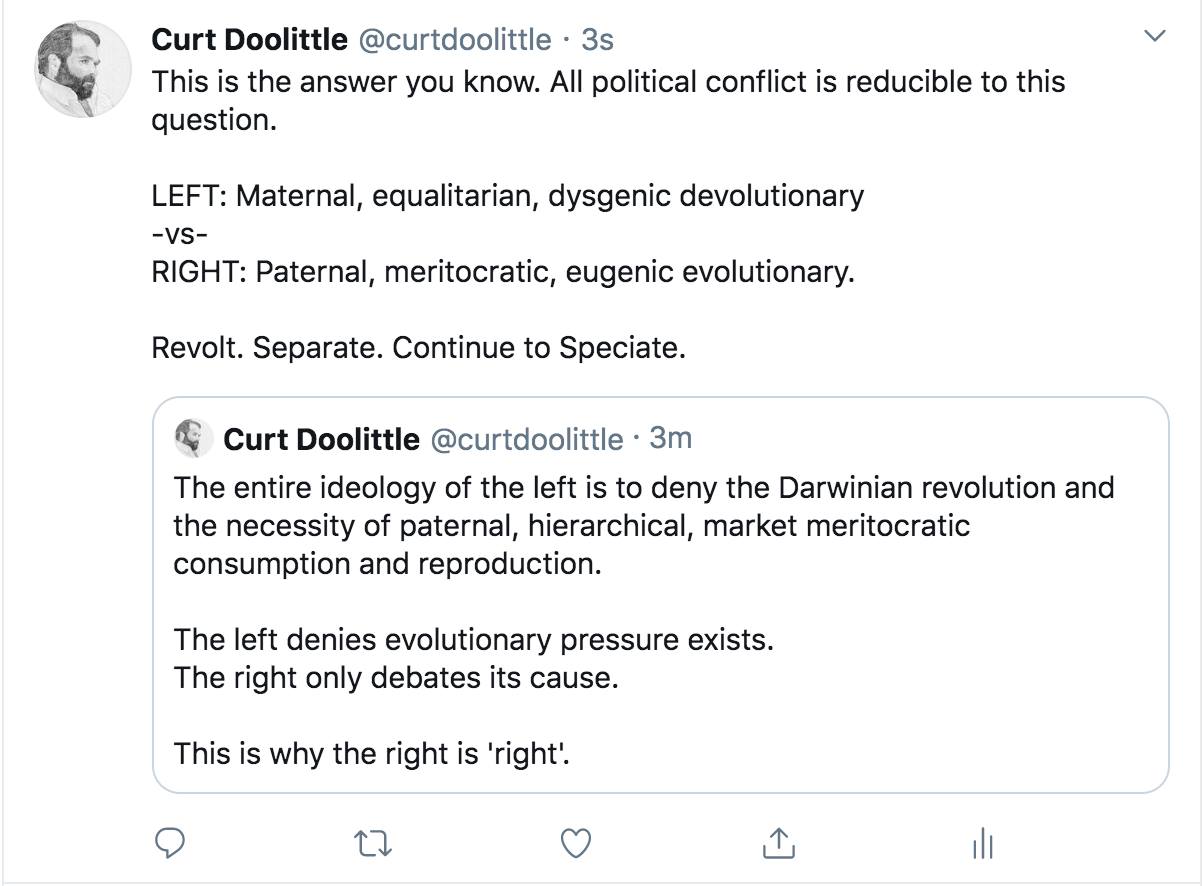Open the Curt Doolittle name in main tweet
1204x886 pixels.
(249, 39)
